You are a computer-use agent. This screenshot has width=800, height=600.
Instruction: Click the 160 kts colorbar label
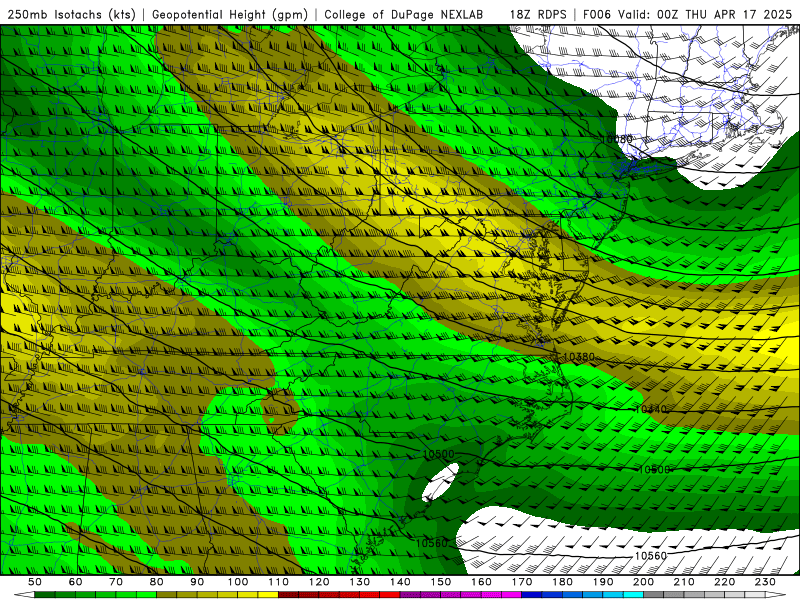pos(481,582)
